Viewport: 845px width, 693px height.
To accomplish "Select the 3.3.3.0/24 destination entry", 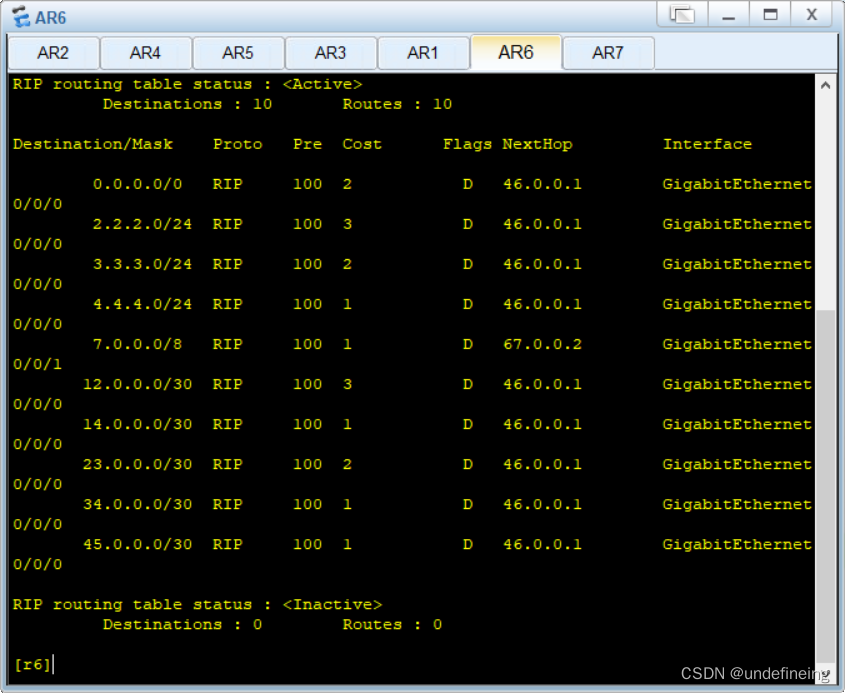I will pyautogui.click(x=142, y=264).
